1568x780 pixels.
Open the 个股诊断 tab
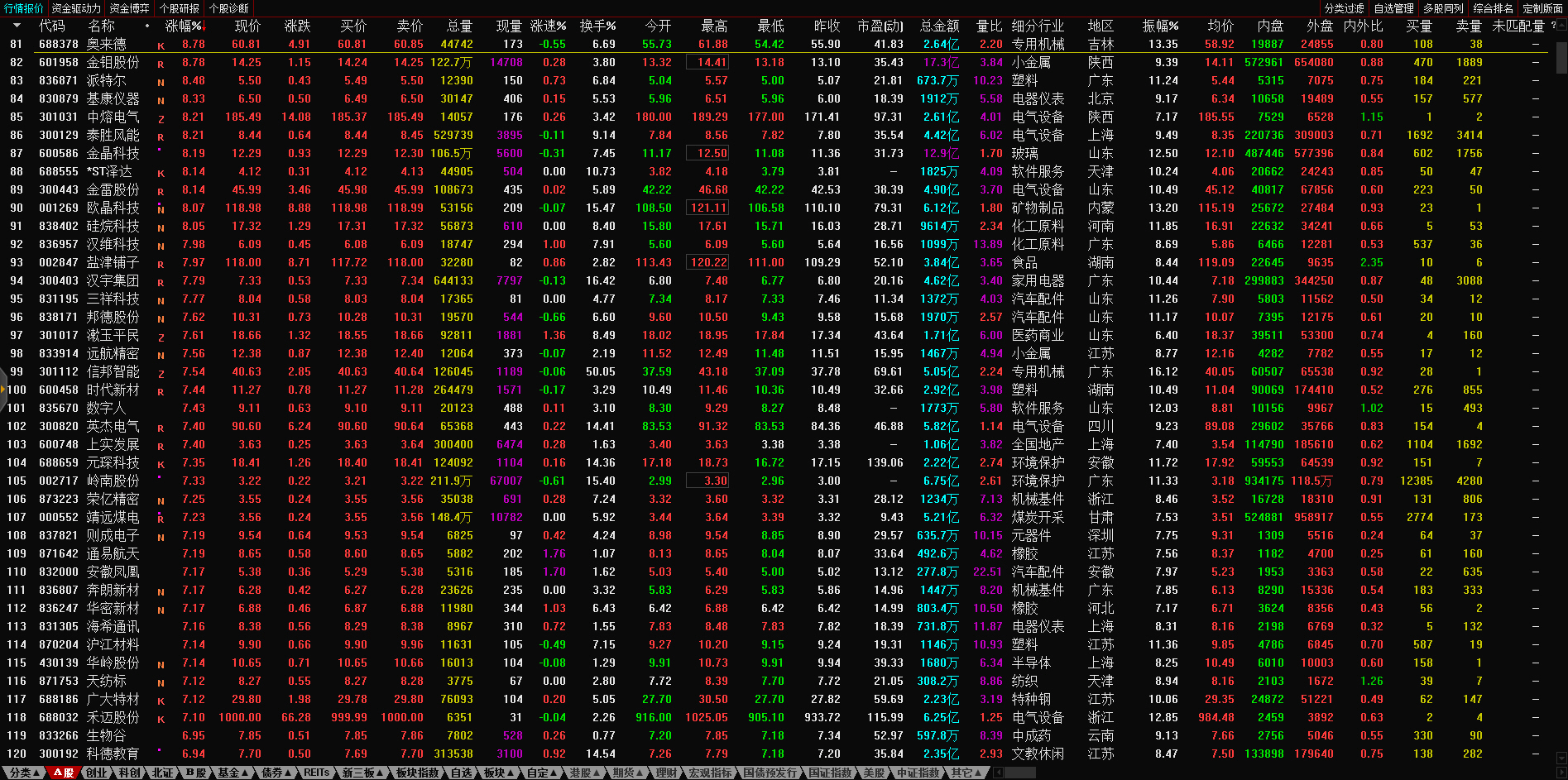coord(229,8)
